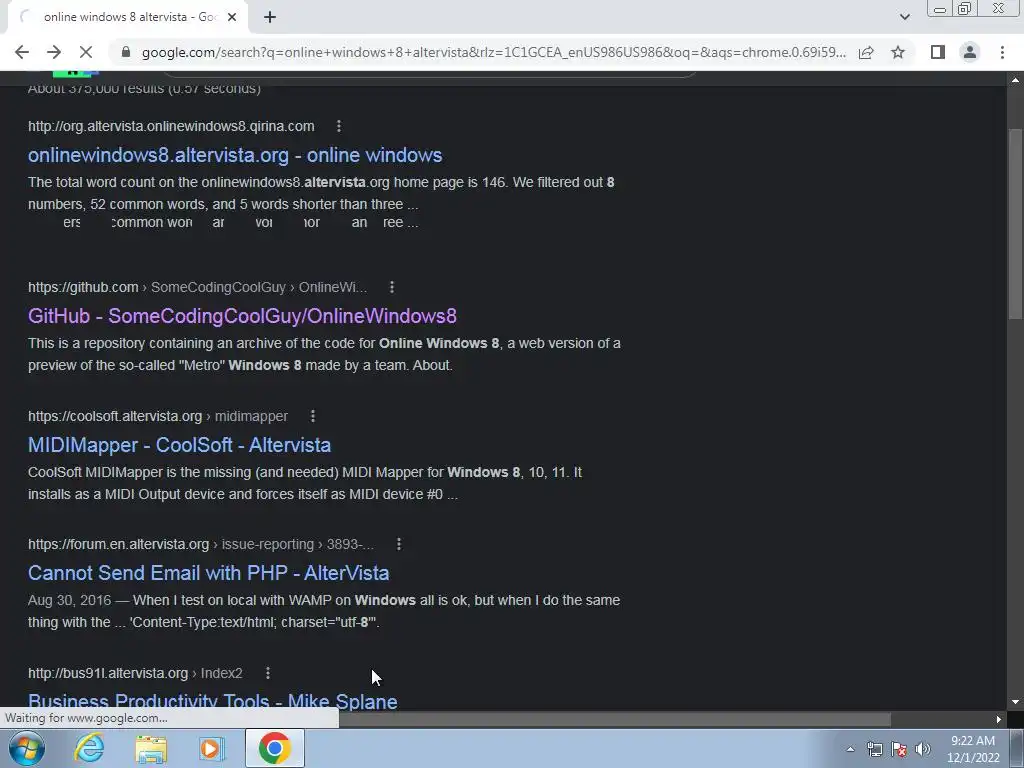Open 'Business Productivity Tools - Mike Splane' result
1024x768 pixels.
213,701
